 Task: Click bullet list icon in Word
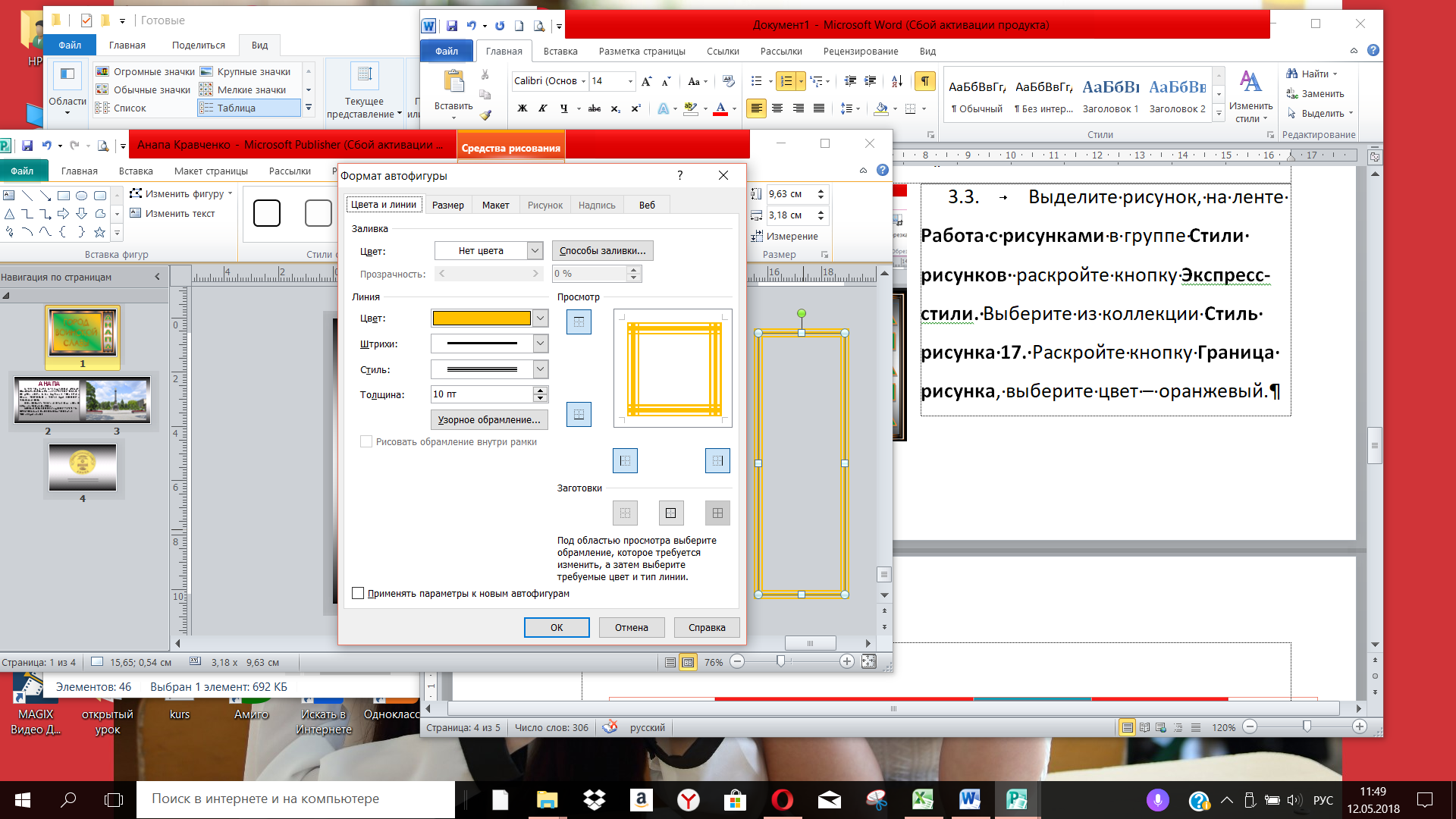coord(757,81)
